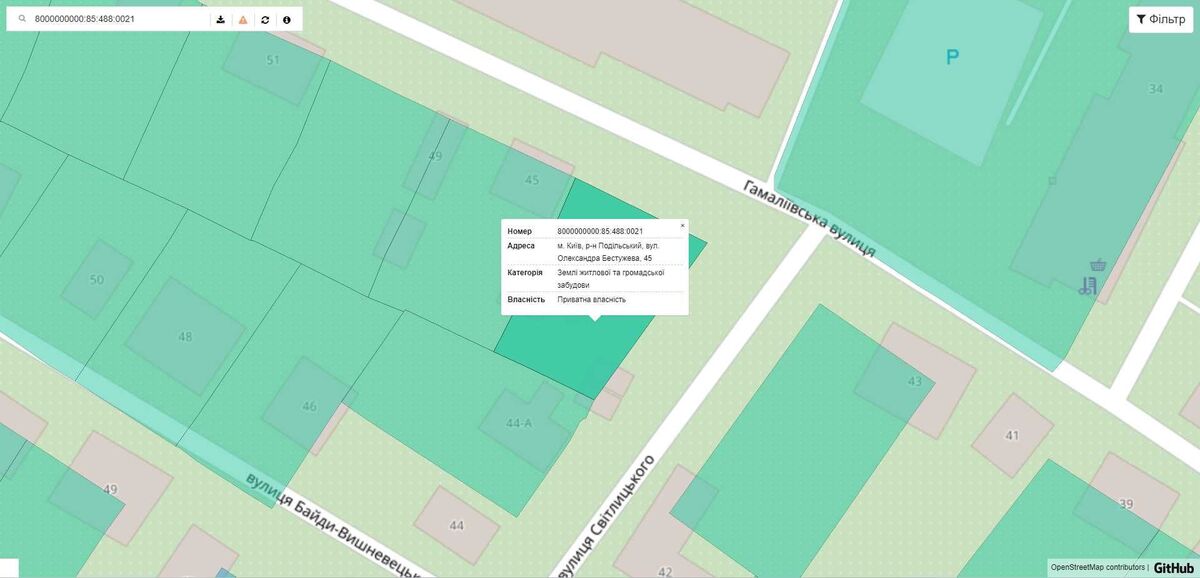This screenshot has height=578, width=1200.
Task: Select building 44-А parcel
Action: coord(519,423)
